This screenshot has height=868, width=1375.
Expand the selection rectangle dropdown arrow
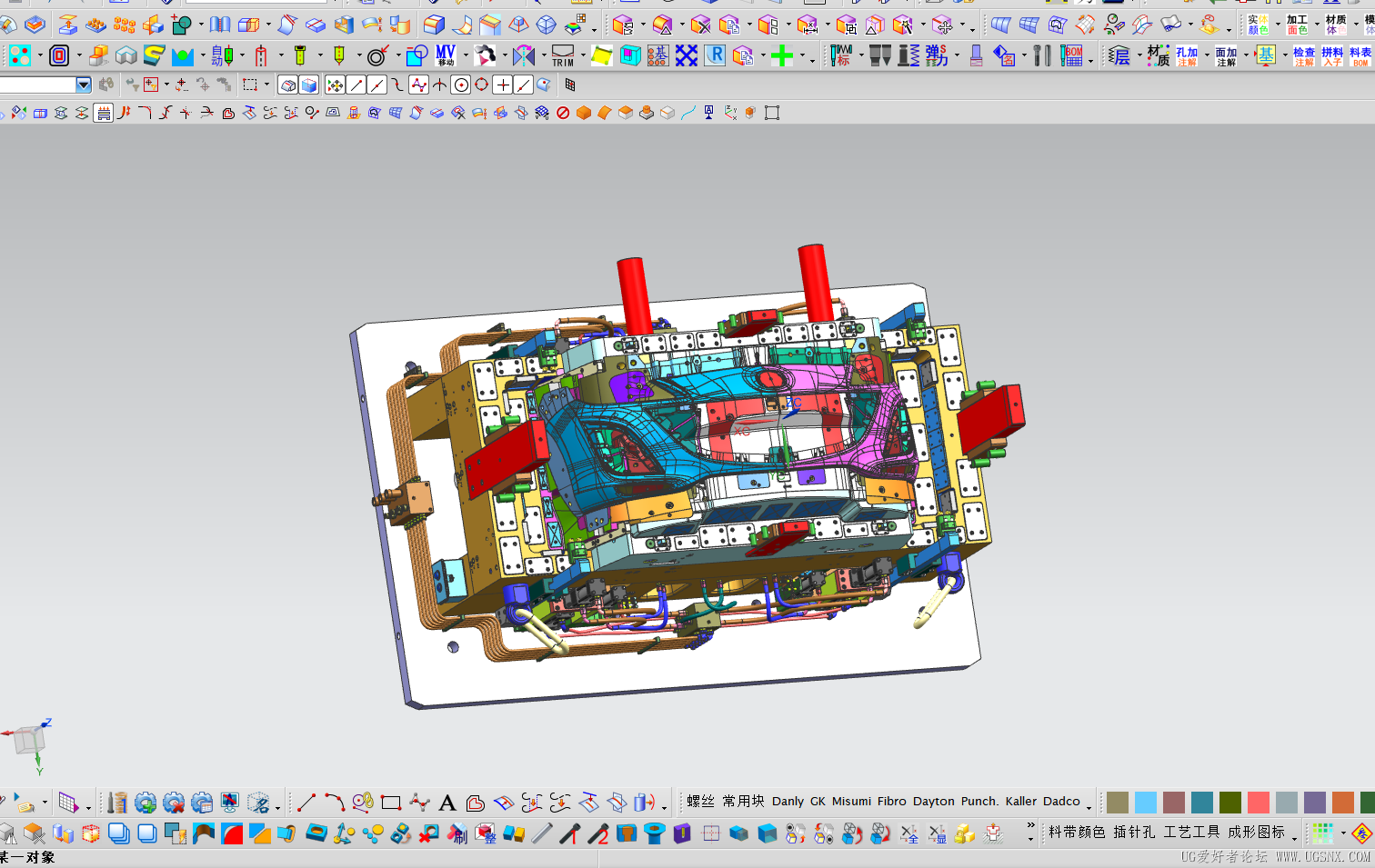pyautogui.click(x=266, y=85)
